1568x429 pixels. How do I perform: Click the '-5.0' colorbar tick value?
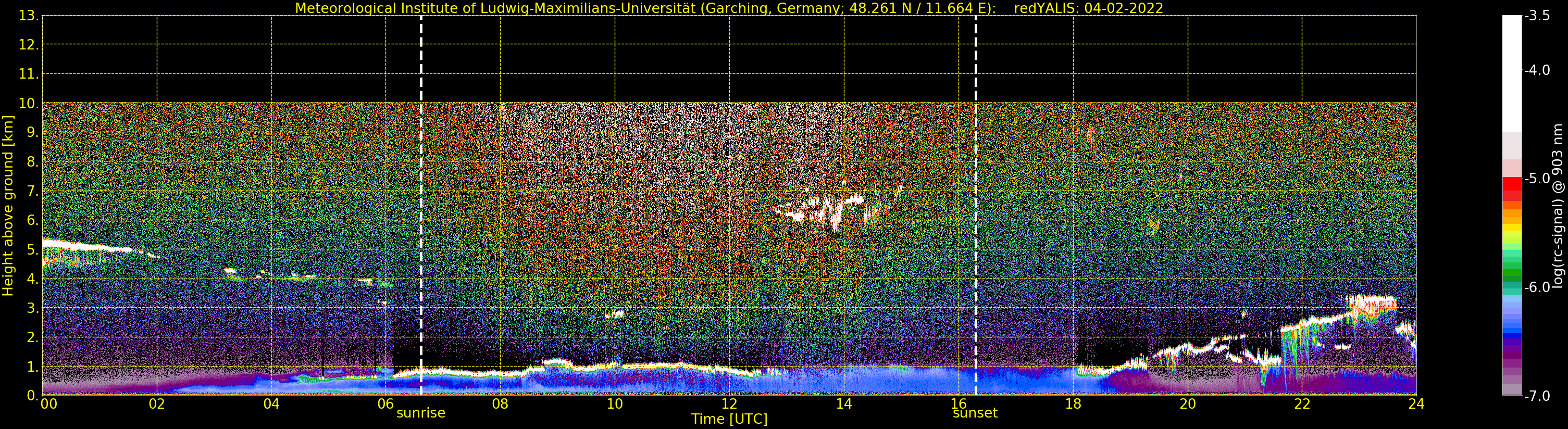click(x=1537, y=179)
